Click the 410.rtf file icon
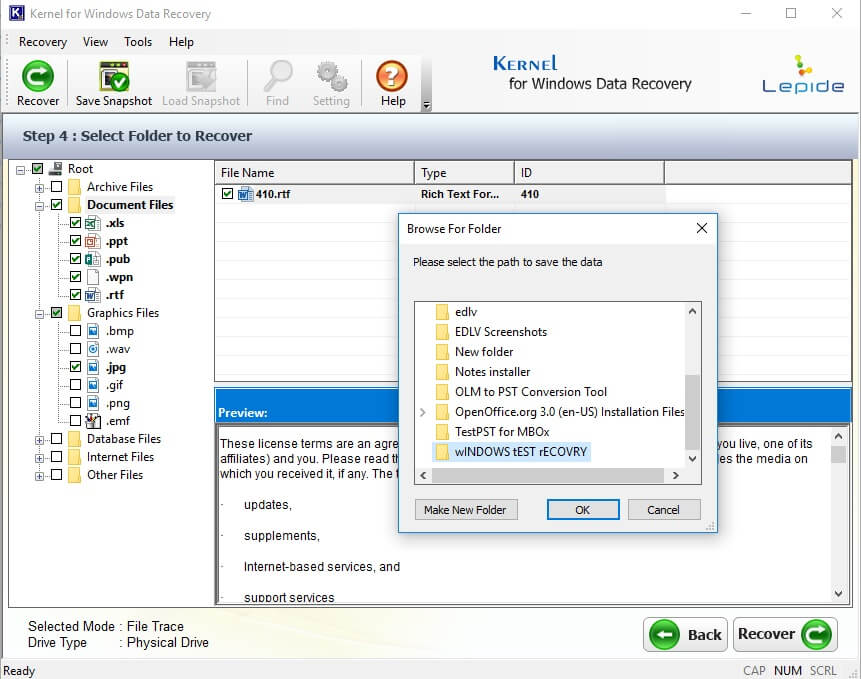Image resolution: width=861 pixels, height=679 pixels. [245, 194]
